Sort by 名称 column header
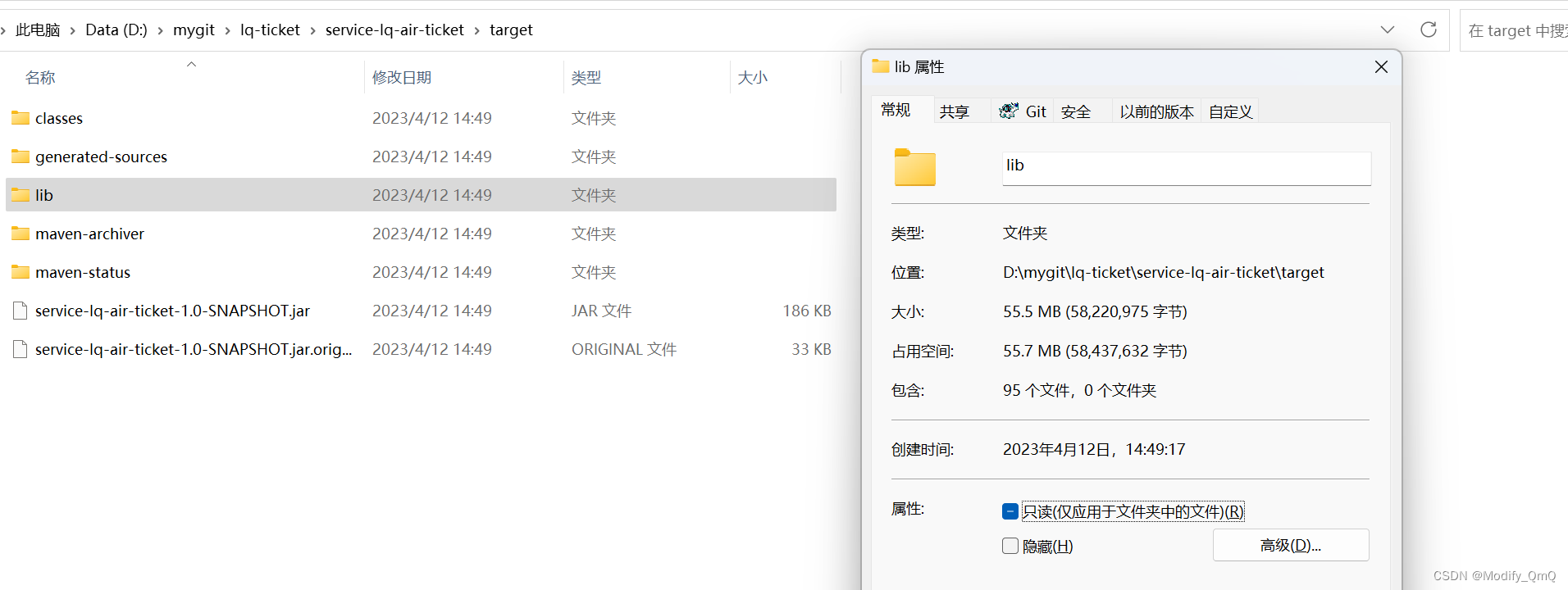Screen dimensions: 1568x590 40,78
